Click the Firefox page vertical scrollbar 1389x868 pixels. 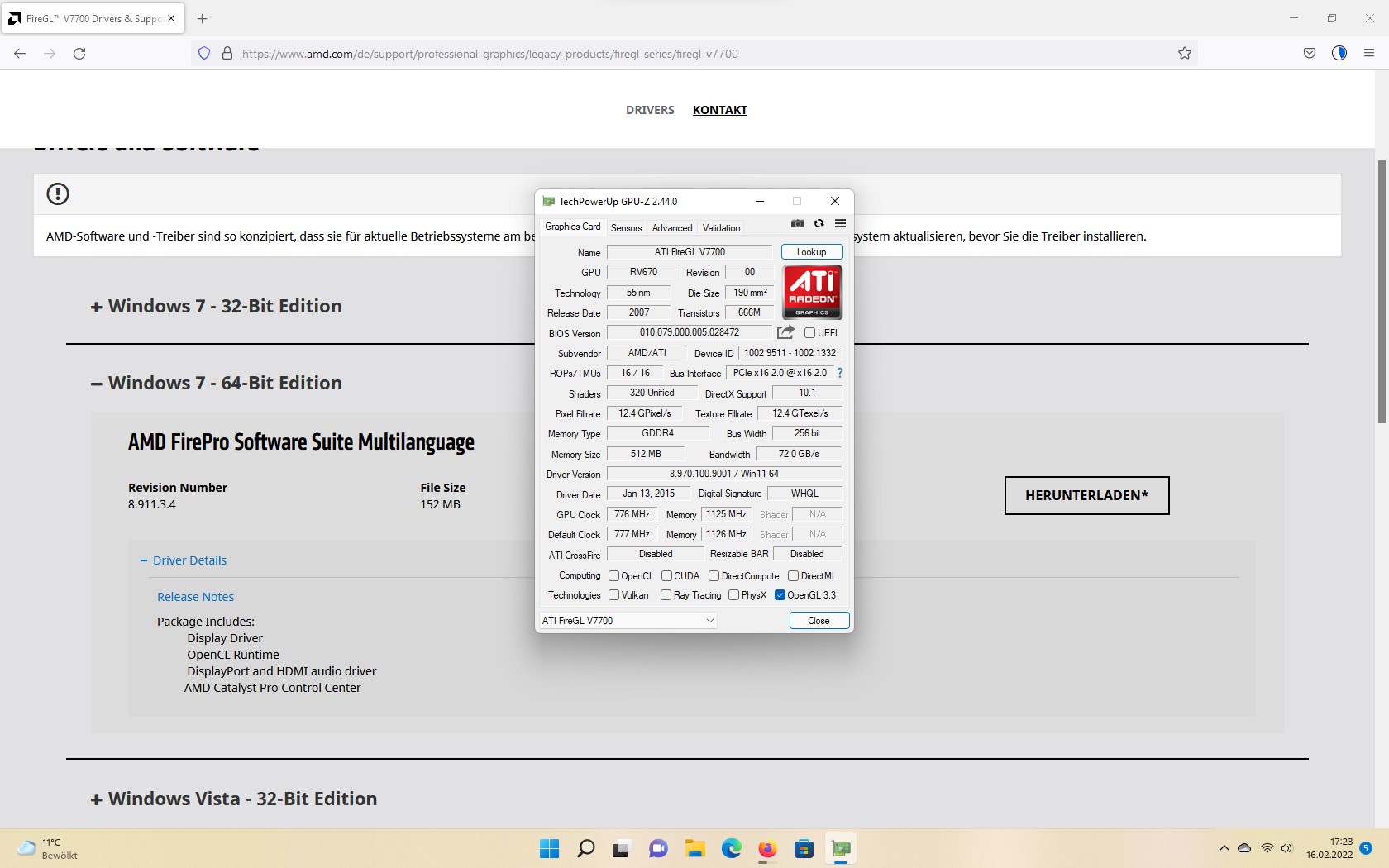coord(1382,291)
